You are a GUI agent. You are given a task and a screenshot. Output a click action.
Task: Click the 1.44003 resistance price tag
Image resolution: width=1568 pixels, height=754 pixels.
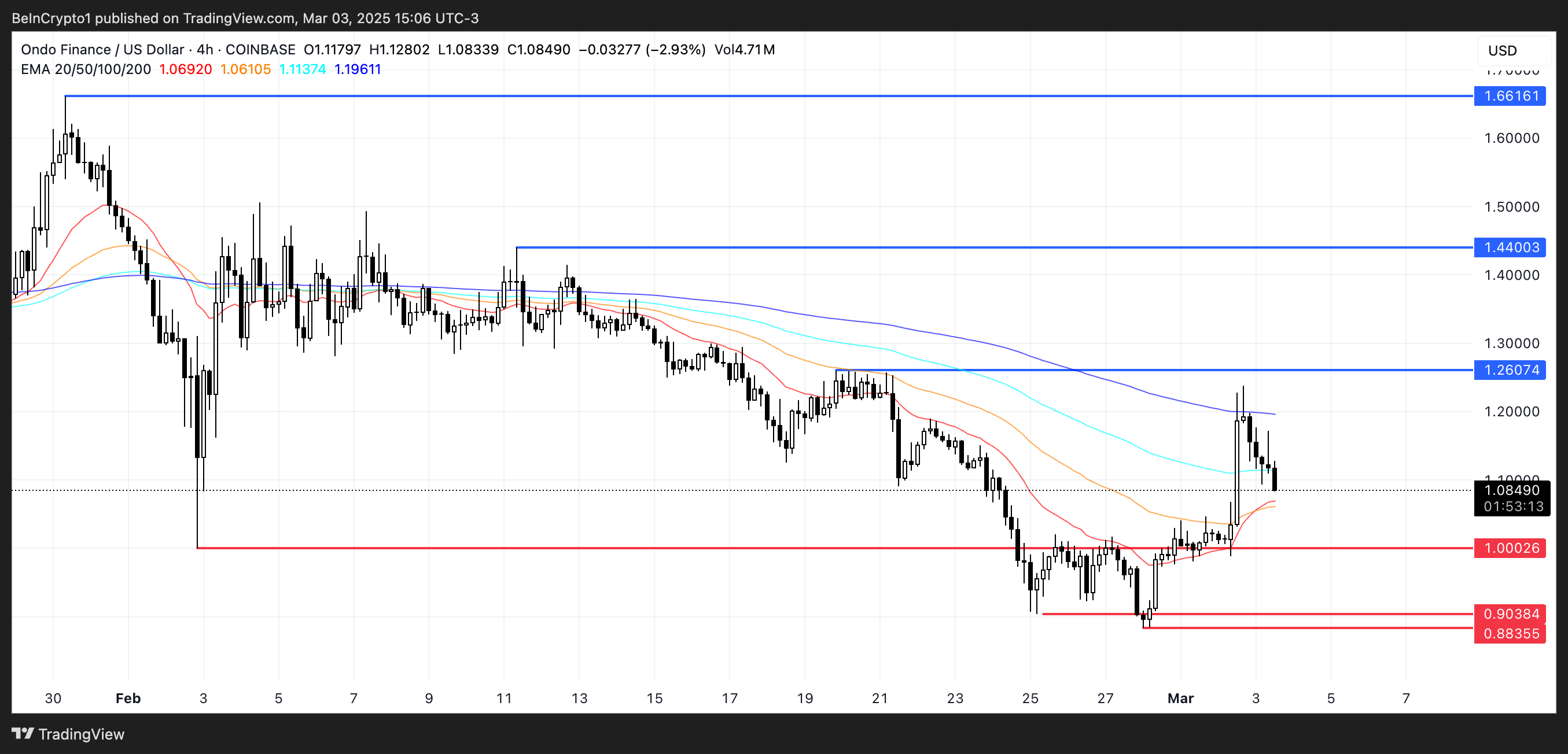tap(1510, 247)
